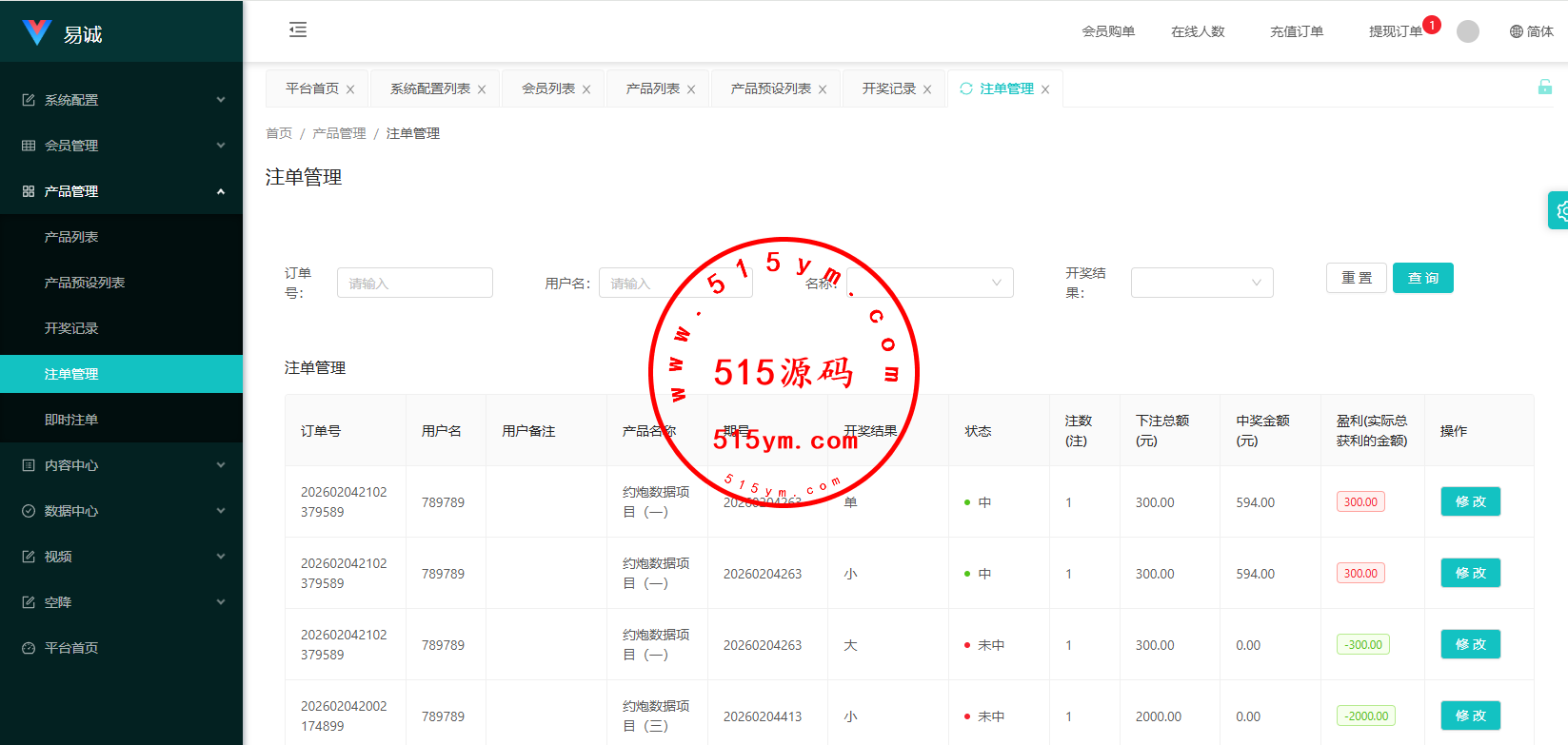The image size is (1568, 745).
Task: Click the 提现订单 notification badge
Action: [1431, 25]
